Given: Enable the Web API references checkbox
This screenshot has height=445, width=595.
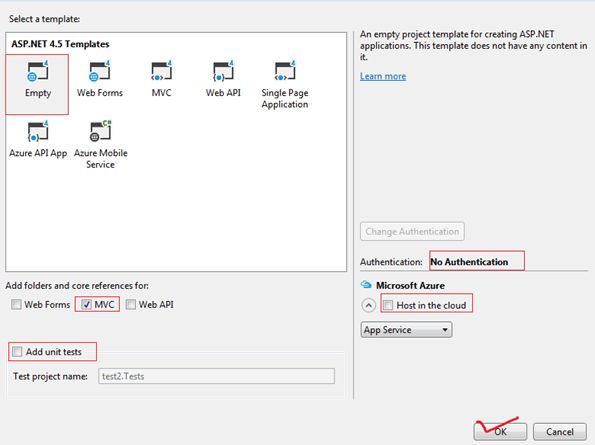Looking at the screenshot, I should (x=131, y=304).
